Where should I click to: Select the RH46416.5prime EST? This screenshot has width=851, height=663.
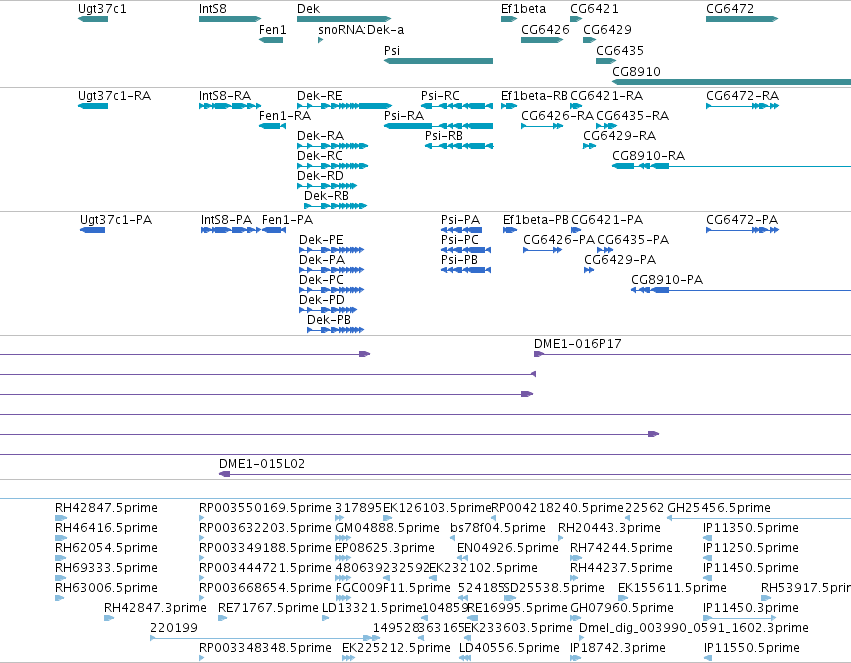click(x=61, y=538)
